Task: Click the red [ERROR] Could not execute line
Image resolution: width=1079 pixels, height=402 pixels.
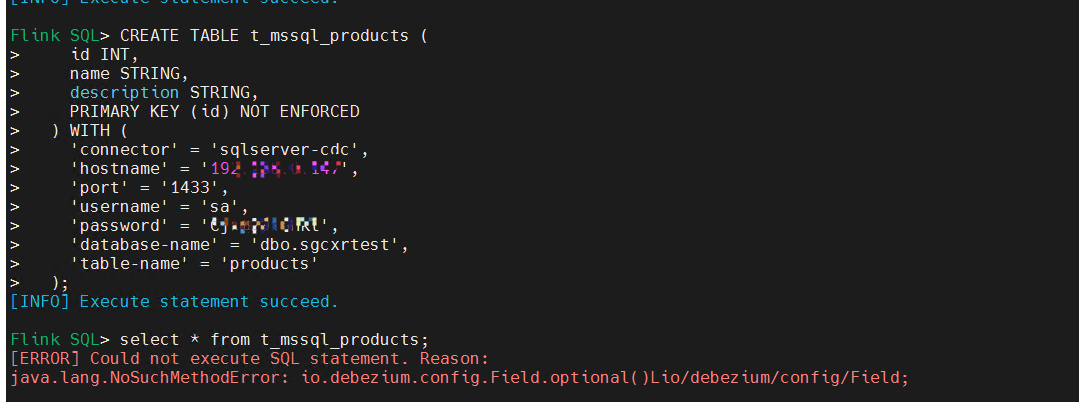Action: point(249,359)
